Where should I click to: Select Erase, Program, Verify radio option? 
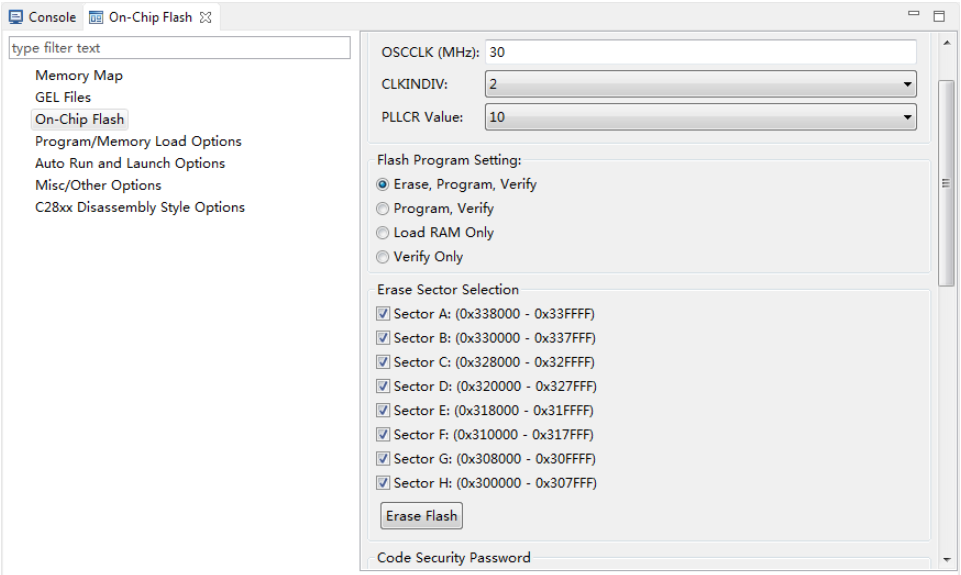(x=382, y=185)
